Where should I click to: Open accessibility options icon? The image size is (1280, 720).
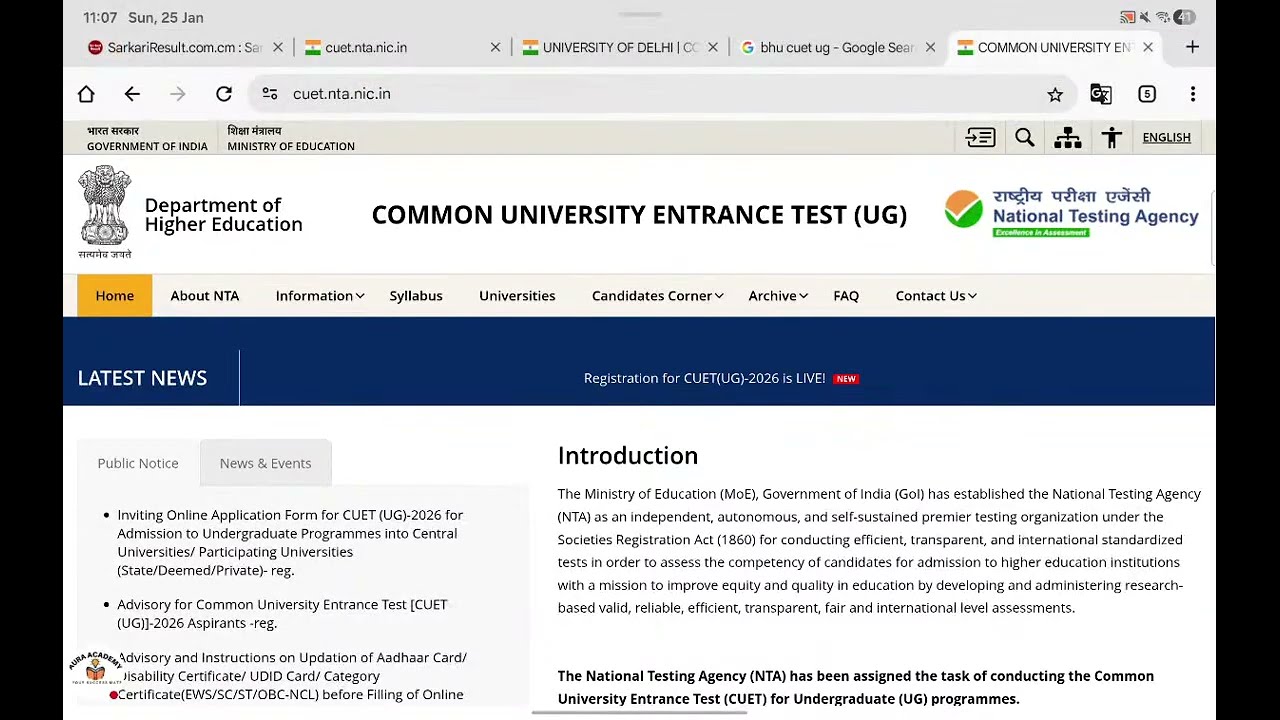tap(1112, 138)
